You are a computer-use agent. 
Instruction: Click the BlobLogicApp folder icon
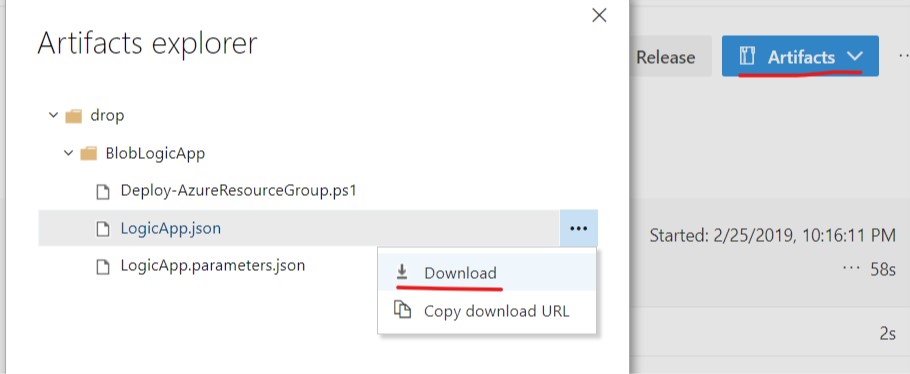tap(88, 154)
